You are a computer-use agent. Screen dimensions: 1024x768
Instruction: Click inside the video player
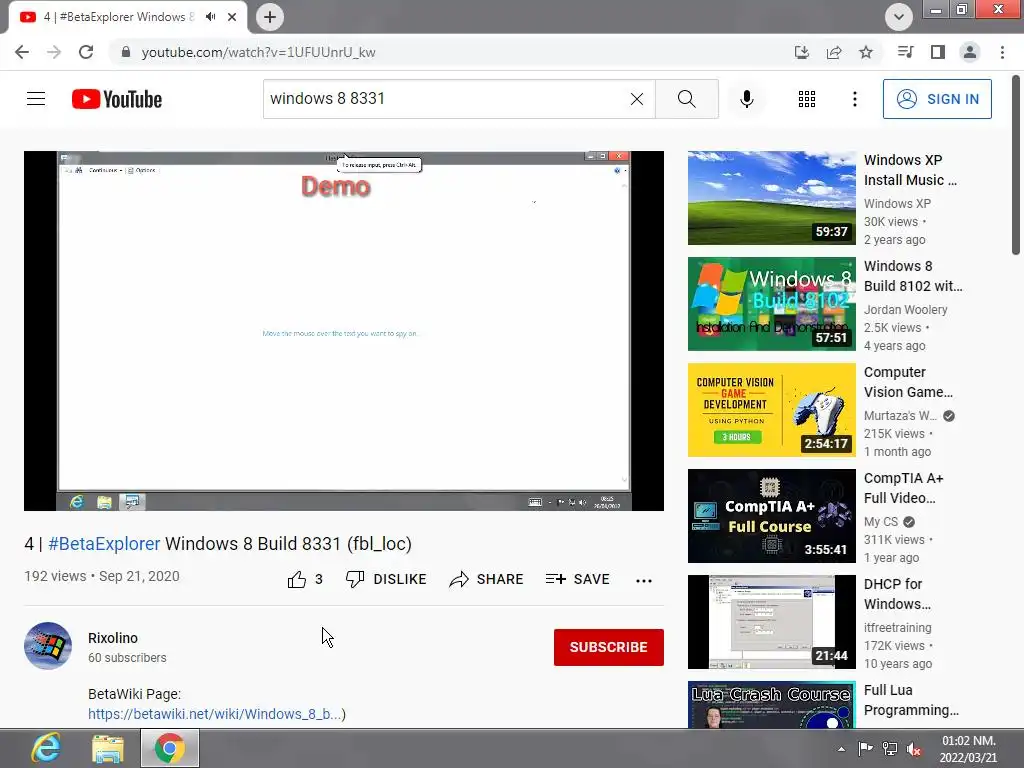344,330
